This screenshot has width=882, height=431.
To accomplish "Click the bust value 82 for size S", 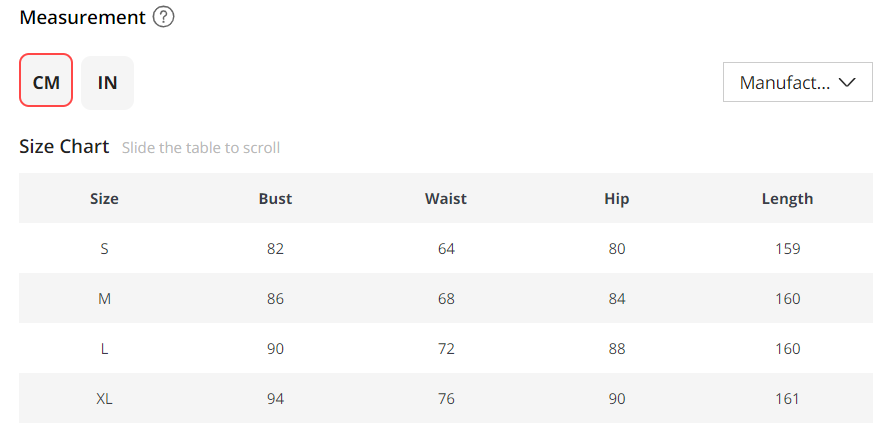I will click(x=275, y=248).
